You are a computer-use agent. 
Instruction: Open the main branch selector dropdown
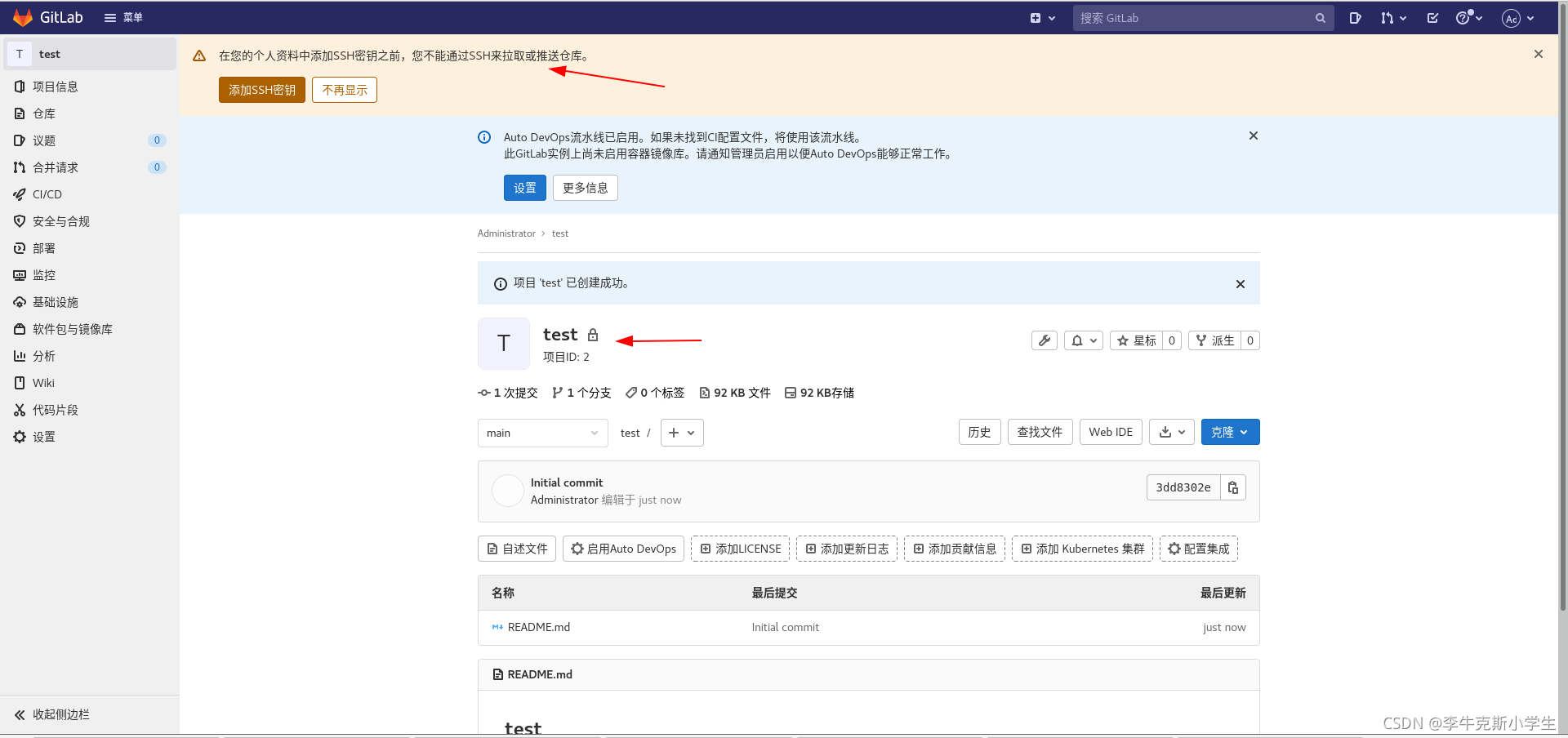tap(543, 433)
